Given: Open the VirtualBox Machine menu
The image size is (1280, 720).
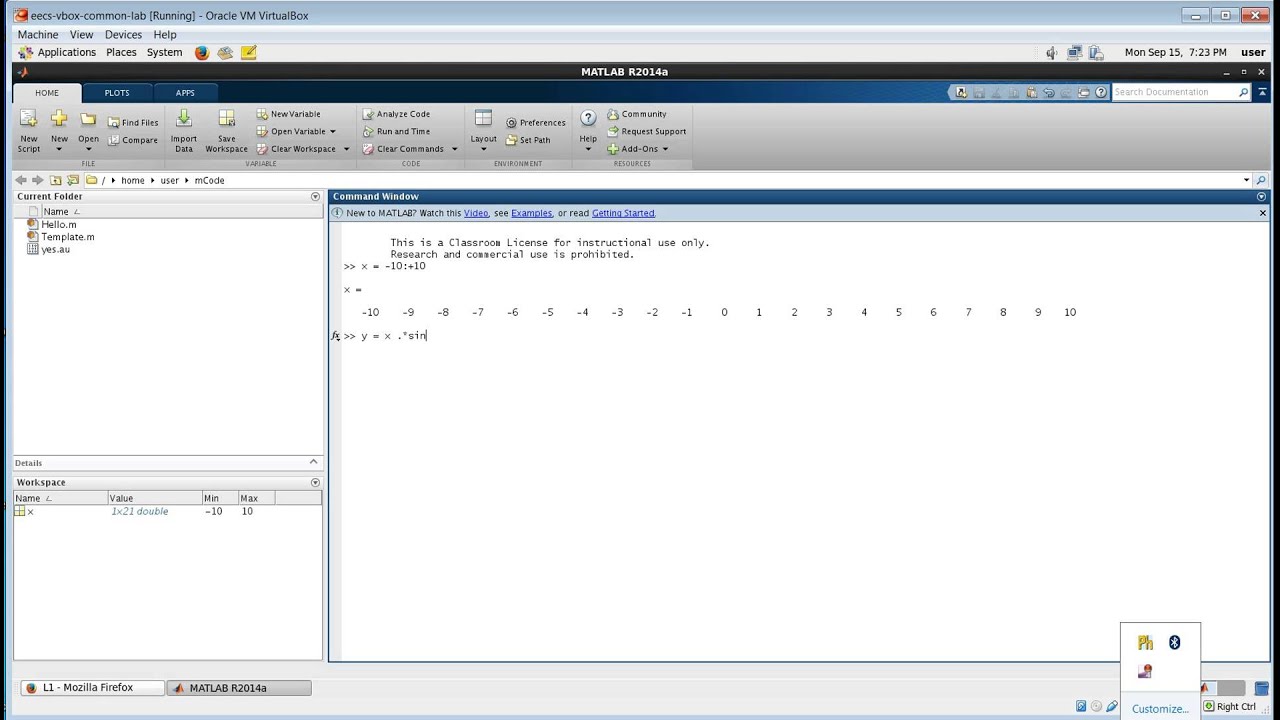Looking at the screenshot, I should 38,34.
